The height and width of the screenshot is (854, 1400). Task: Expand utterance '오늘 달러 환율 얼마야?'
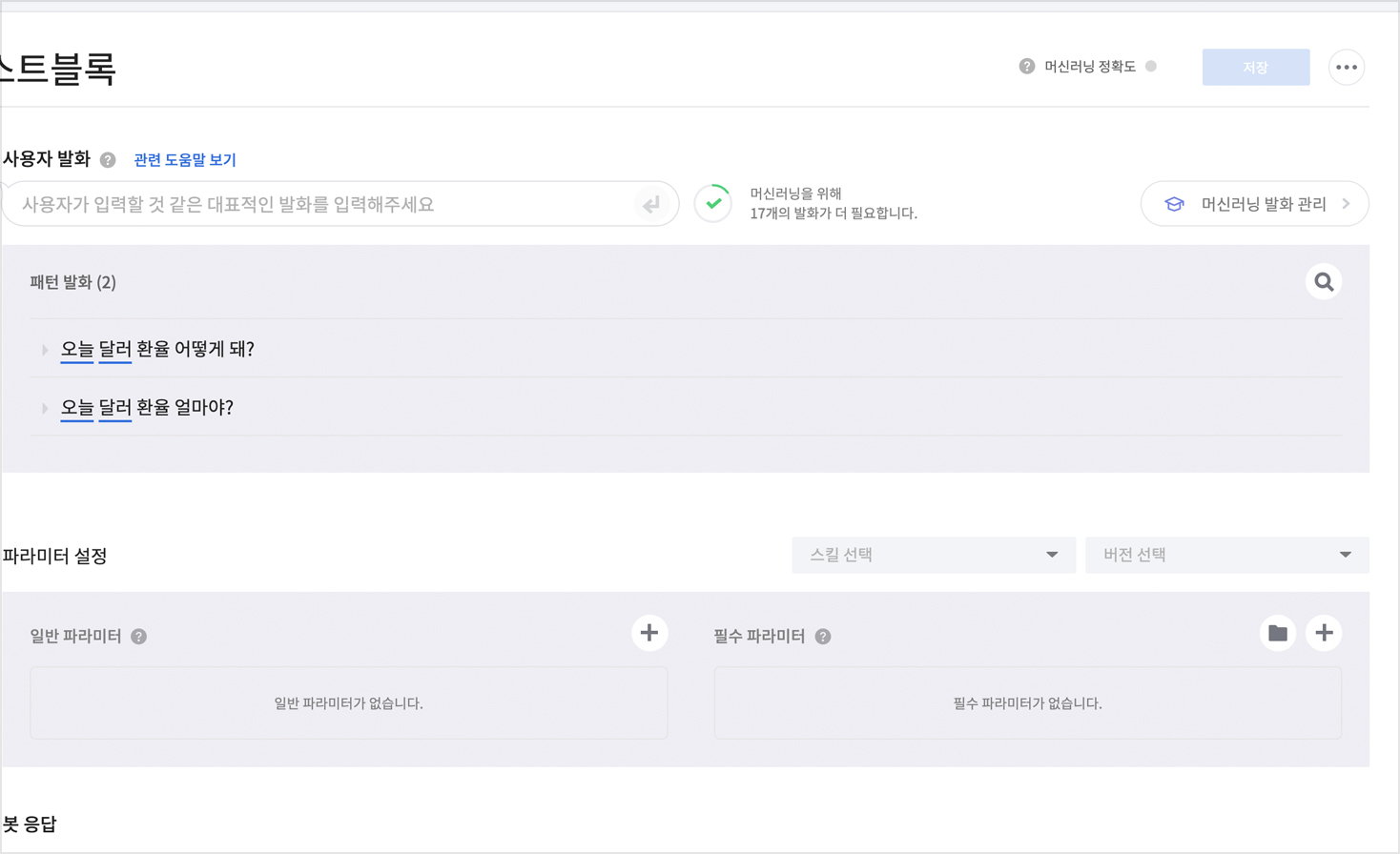click(45, 408)
